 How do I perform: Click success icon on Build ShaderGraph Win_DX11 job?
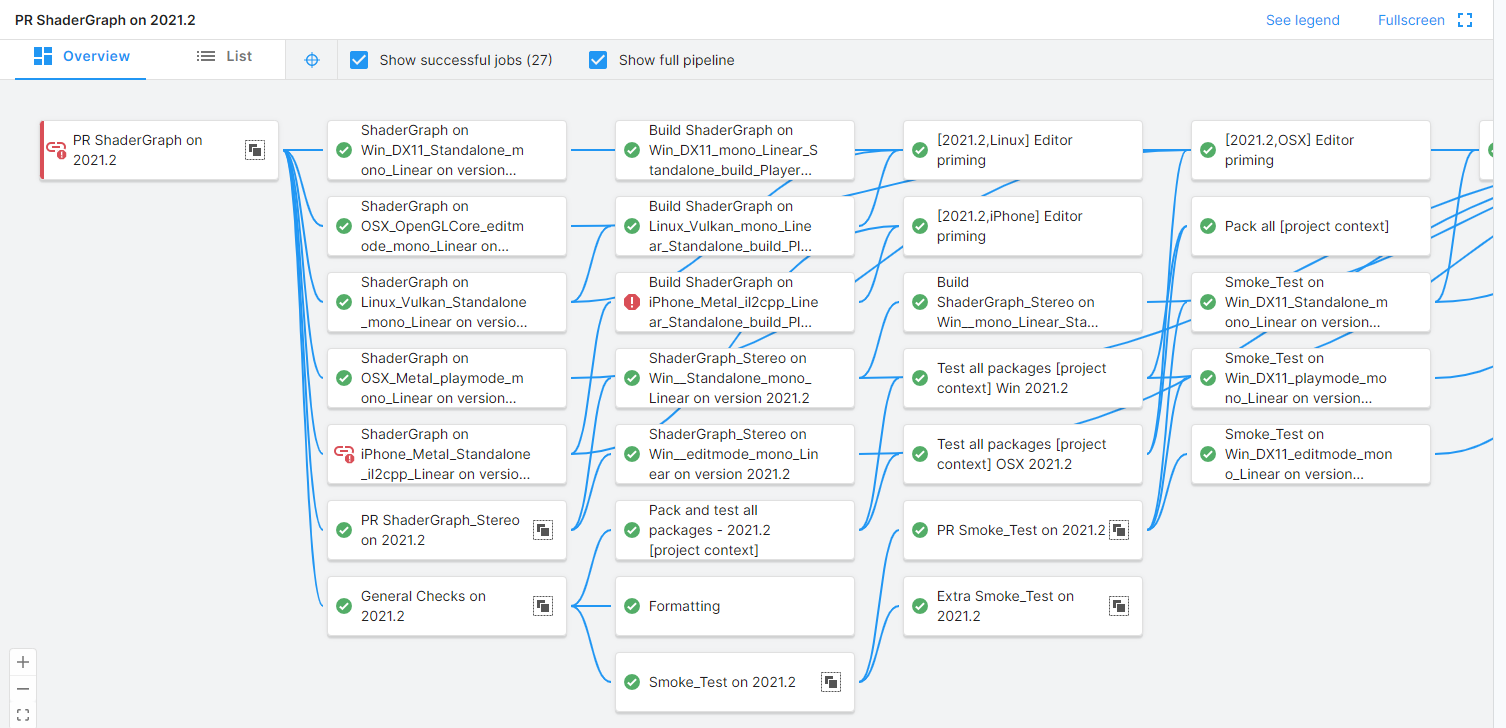coord(632,150)
